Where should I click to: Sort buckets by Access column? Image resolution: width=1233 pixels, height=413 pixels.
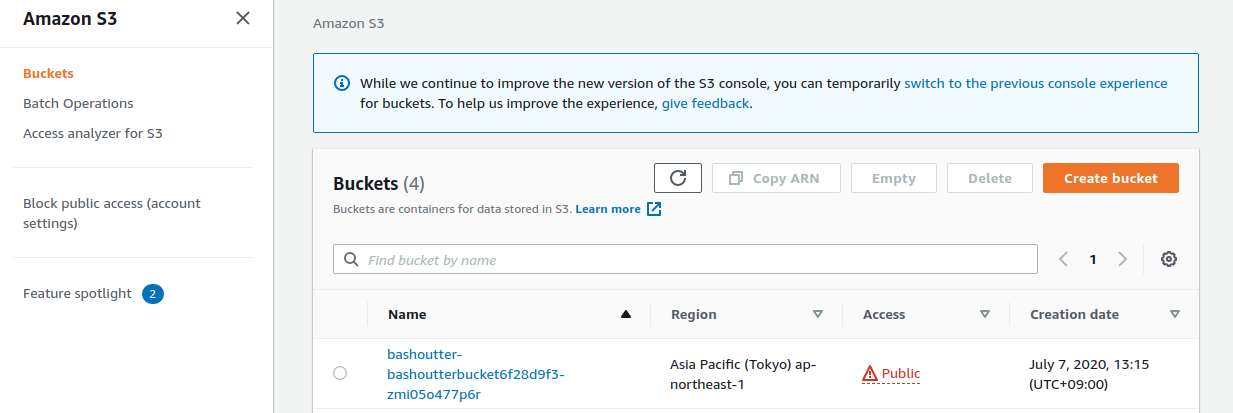985,314
